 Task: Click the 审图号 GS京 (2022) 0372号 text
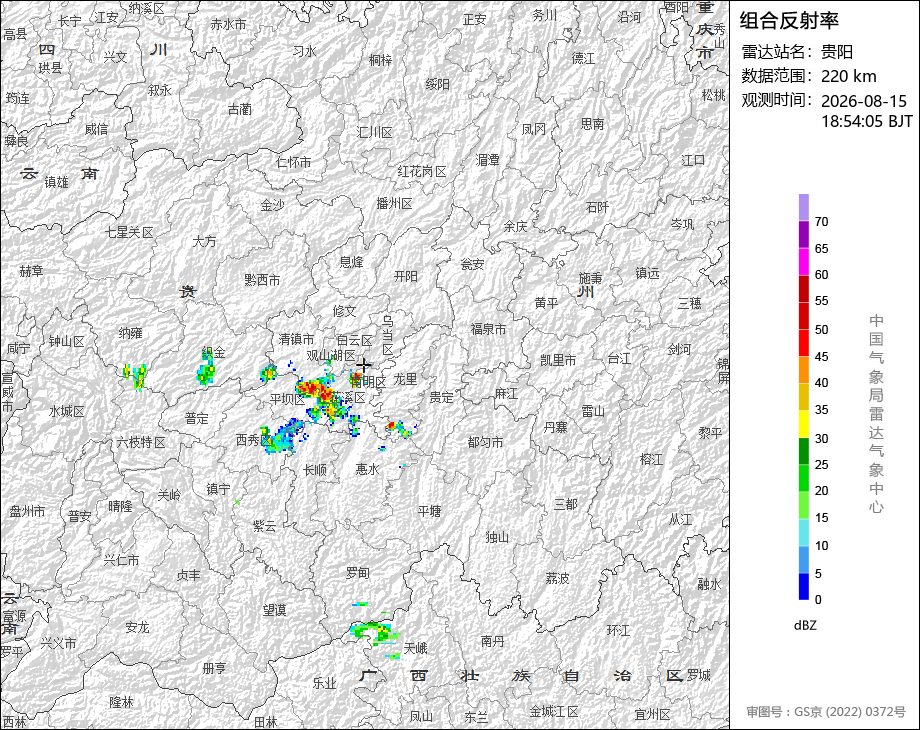point(826,712)
